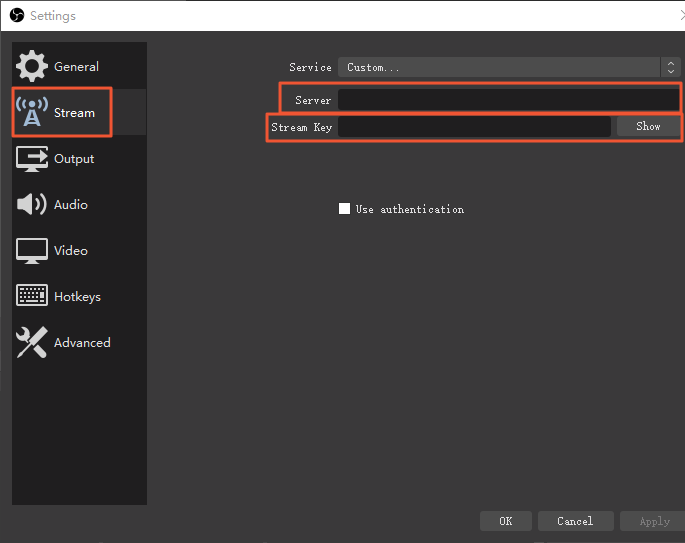
Task: Open the Output monitor icon
Action: point(32,159)
